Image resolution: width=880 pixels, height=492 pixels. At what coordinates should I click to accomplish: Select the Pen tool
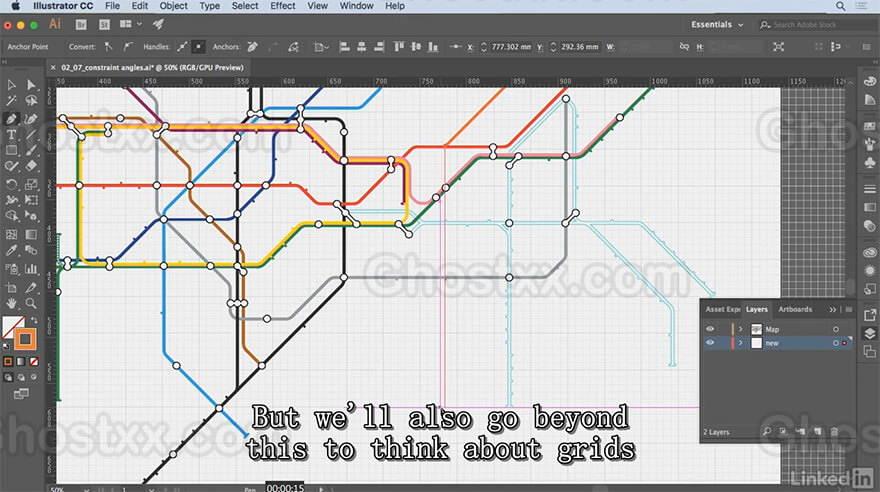point(11,118)
